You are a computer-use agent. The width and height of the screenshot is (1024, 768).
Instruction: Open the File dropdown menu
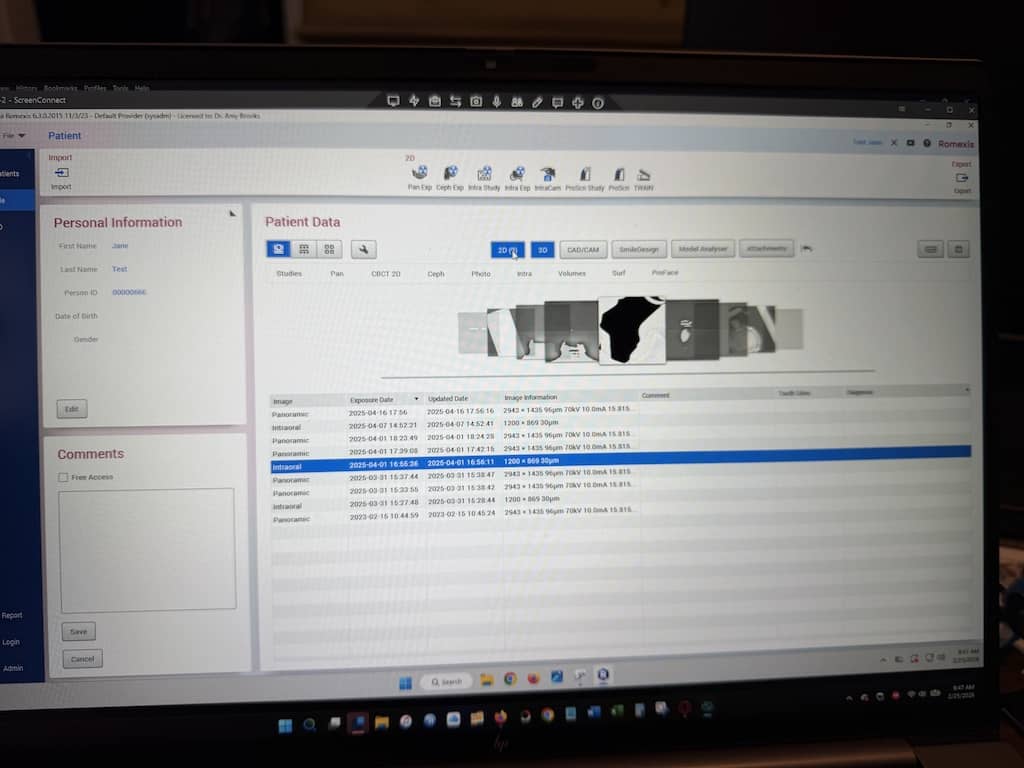click(x=14, y=135)
